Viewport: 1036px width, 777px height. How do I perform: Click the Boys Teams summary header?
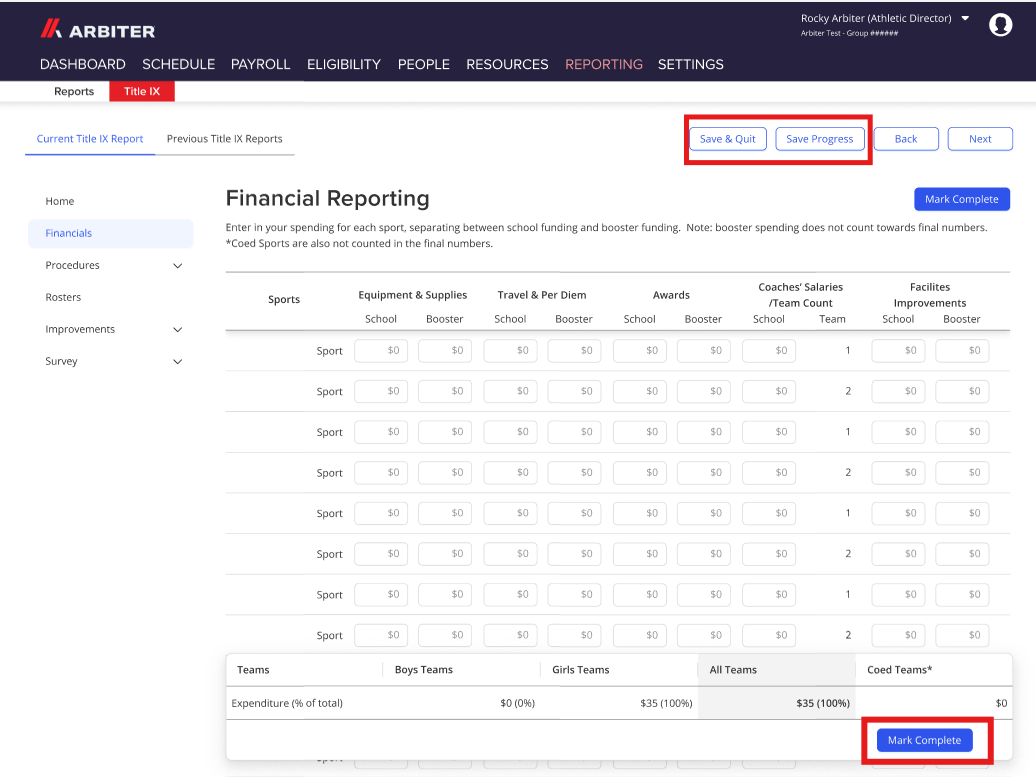click(x=424, y=669)
